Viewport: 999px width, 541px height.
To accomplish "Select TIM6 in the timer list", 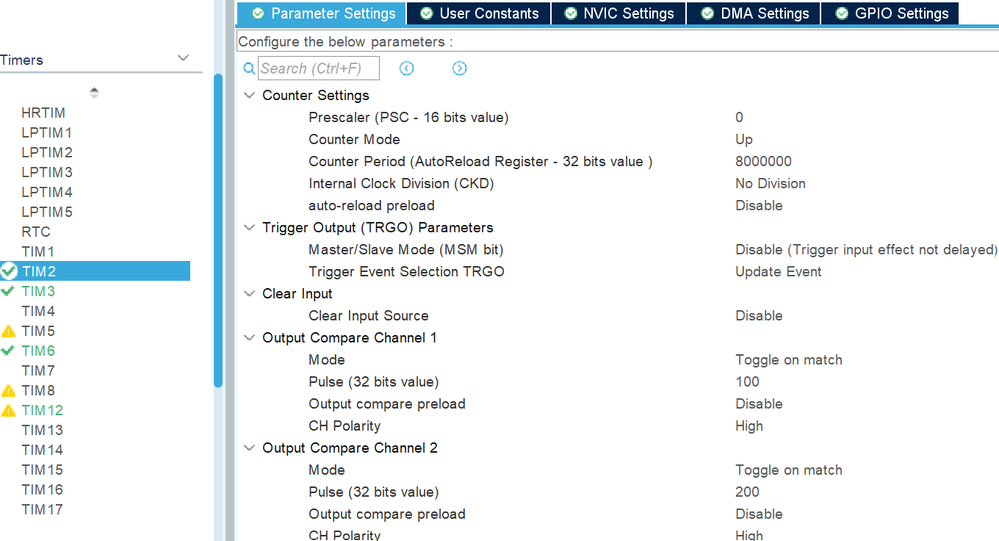I will [38, 350].
